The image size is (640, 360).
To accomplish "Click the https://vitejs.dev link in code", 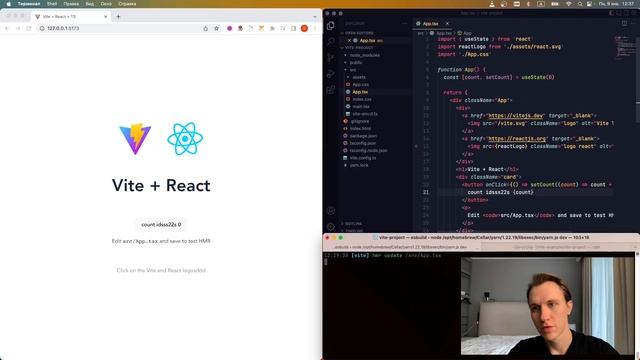I will click(x=516, y=116).
